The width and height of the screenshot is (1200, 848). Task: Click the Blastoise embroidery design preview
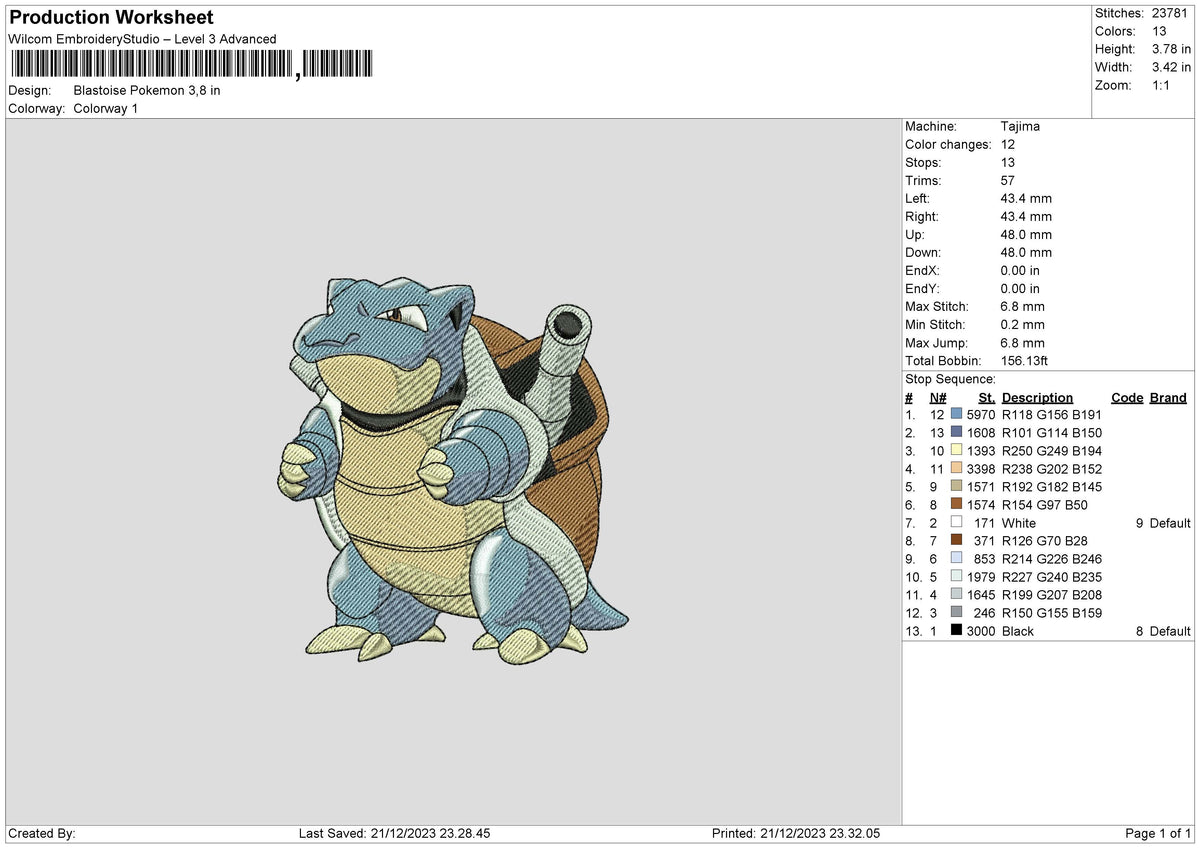[454, 472]
